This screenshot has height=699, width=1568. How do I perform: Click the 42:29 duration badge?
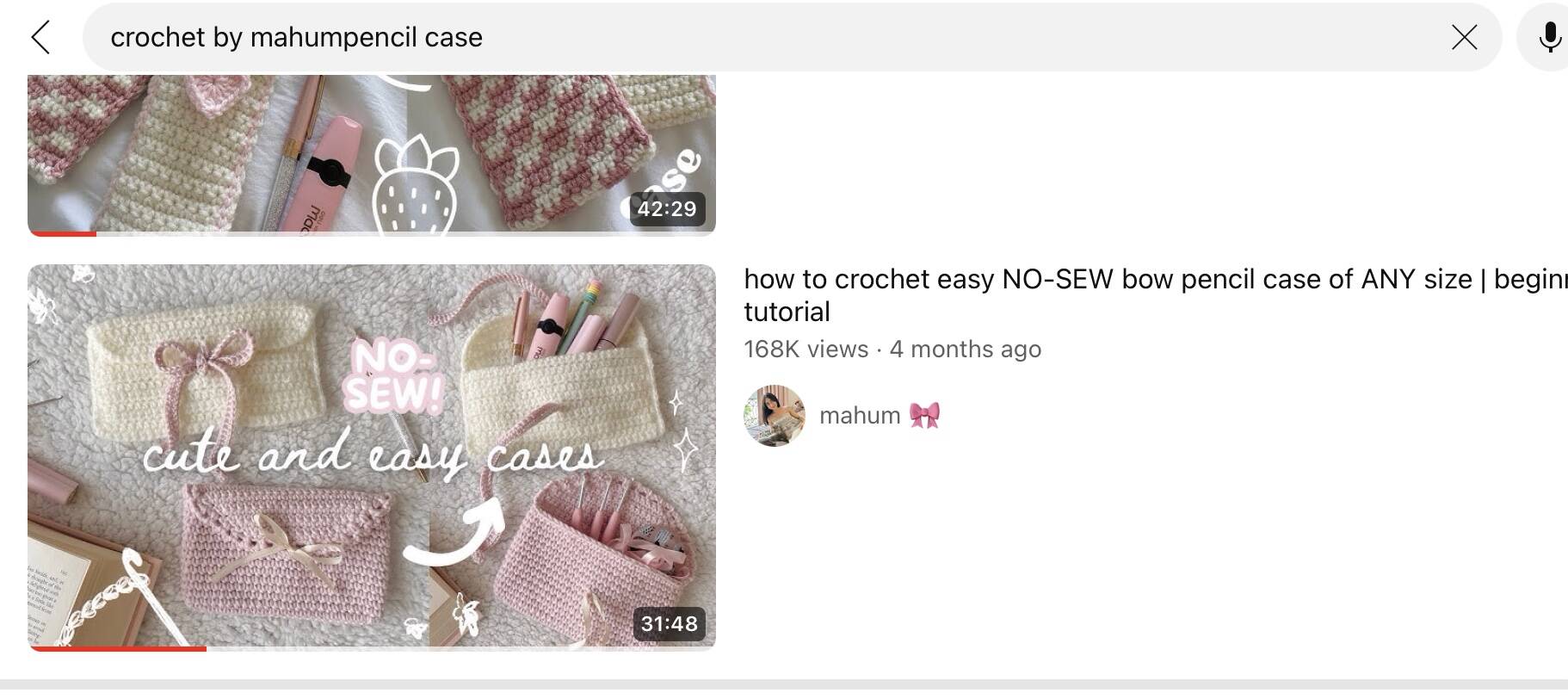coord(667,208)
